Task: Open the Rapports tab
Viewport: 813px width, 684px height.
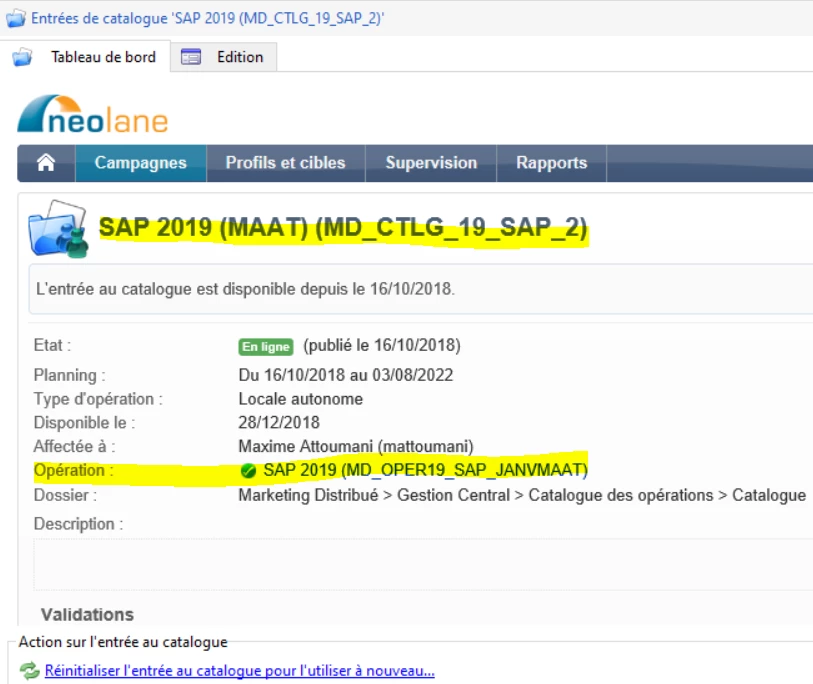Action: coord(551,163)
